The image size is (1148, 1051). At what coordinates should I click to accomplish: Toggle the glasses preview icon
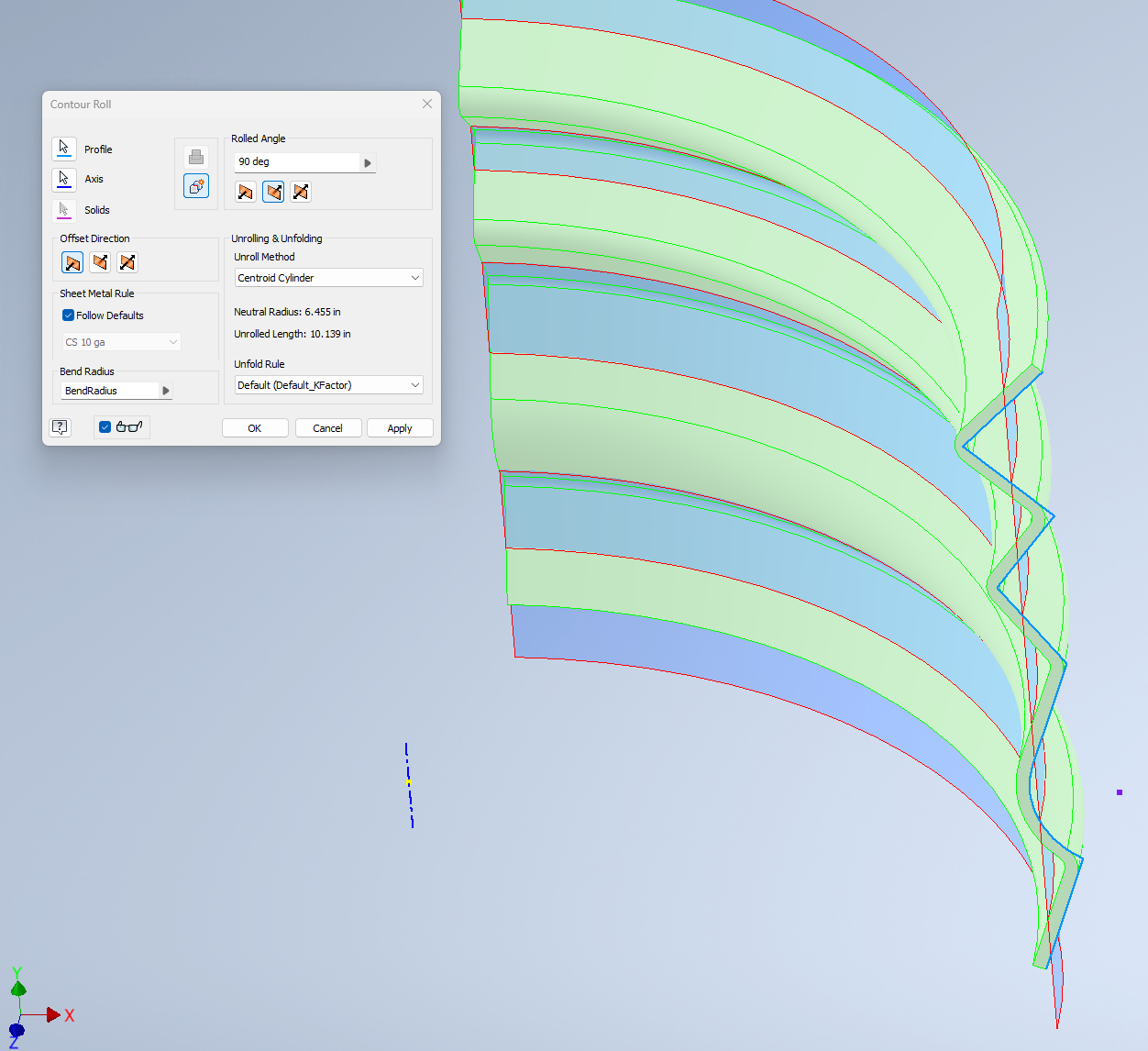point(128,426)
